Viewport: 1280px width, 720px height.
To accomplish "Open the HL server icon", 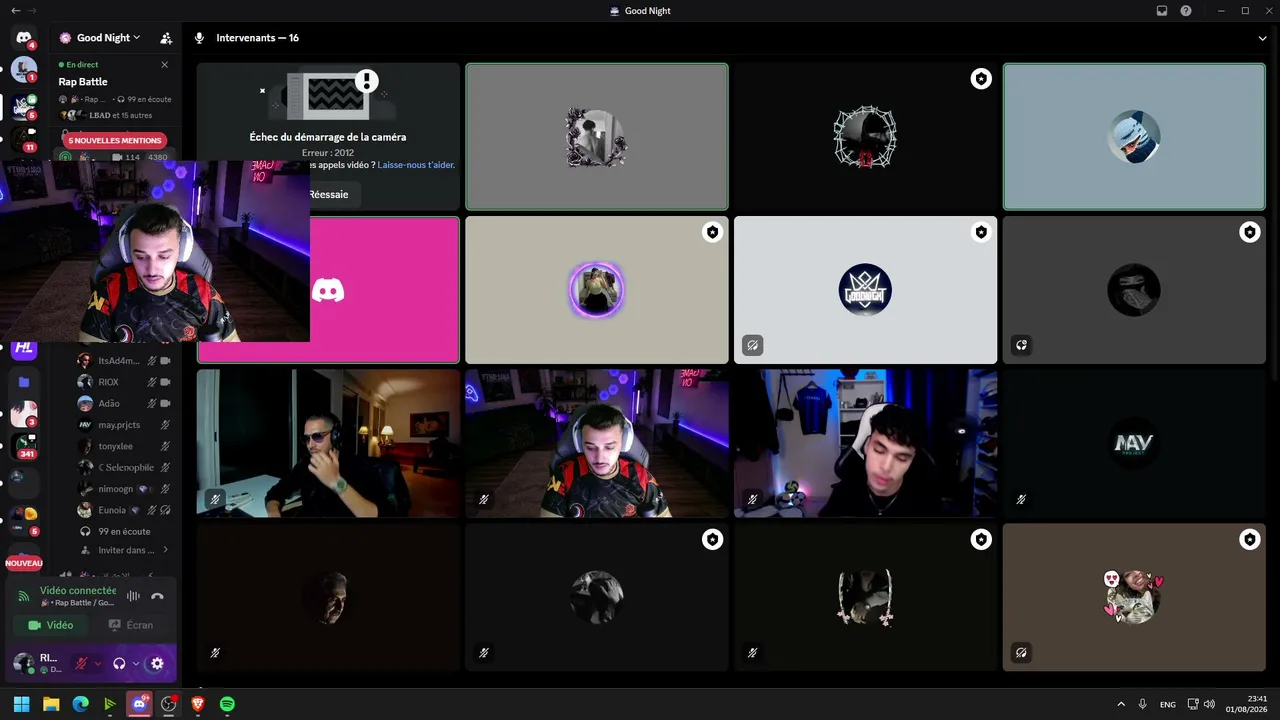I will pyautogui.click(x=24, y=348).
